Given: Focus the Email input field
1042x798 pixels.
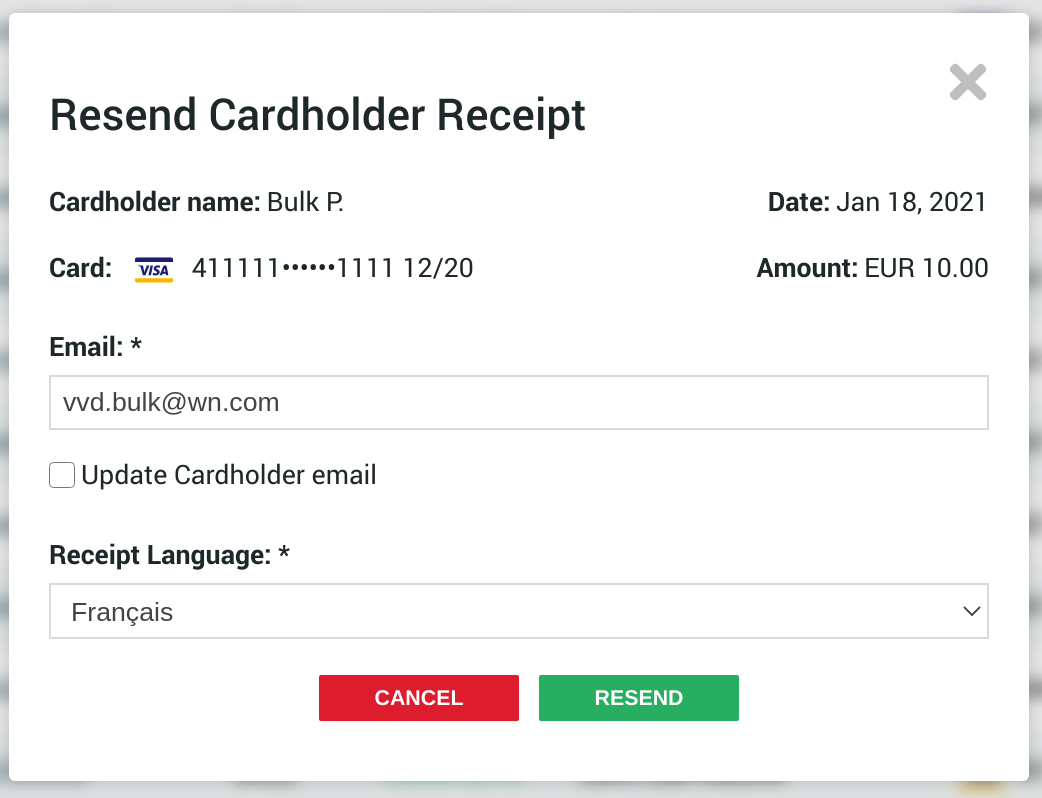Looking at the screenshot, I should coord(518,403).
